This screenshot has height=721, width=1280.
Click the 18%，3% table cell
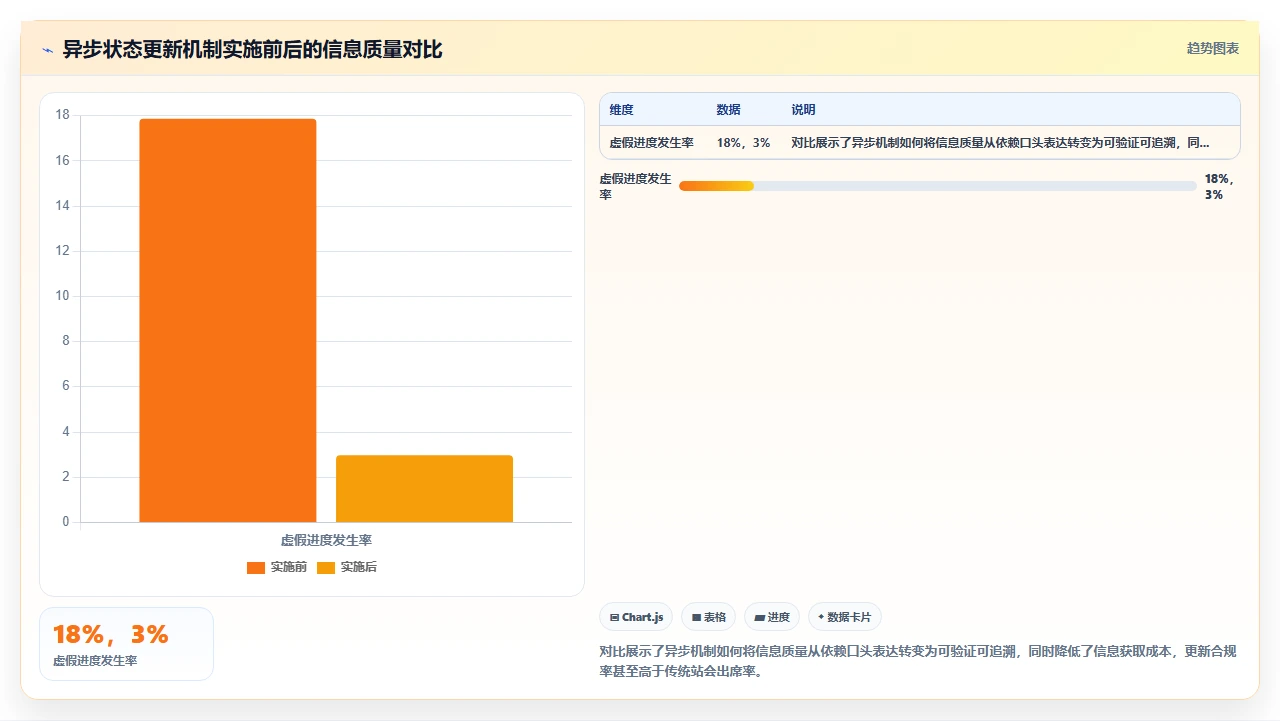click(744, 143)
